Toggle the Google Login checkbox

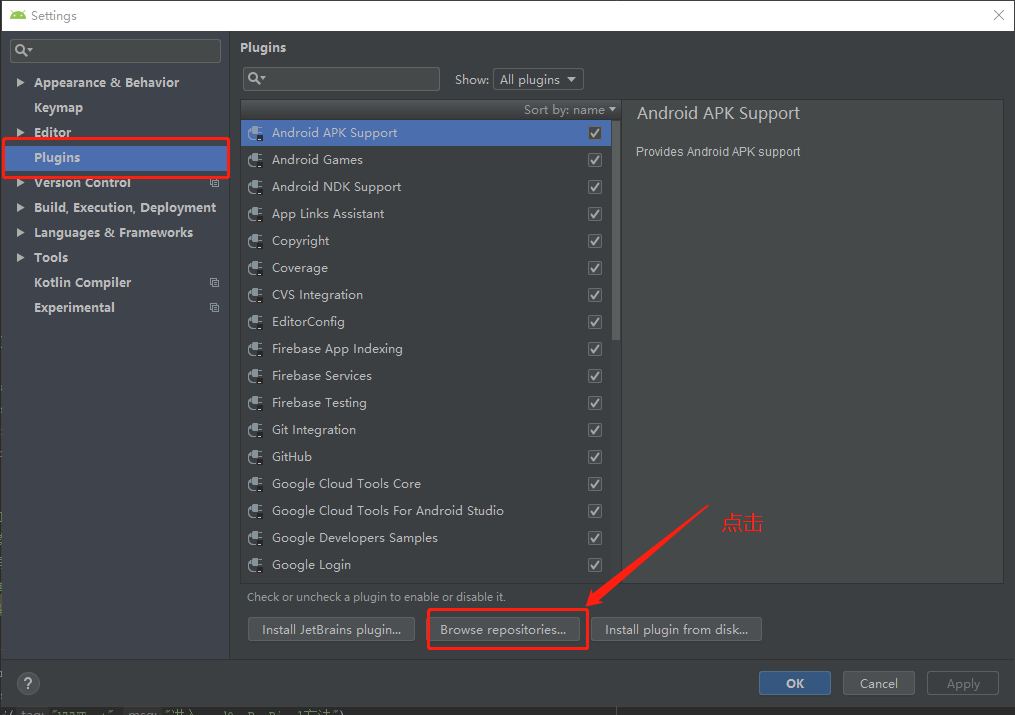595,565
